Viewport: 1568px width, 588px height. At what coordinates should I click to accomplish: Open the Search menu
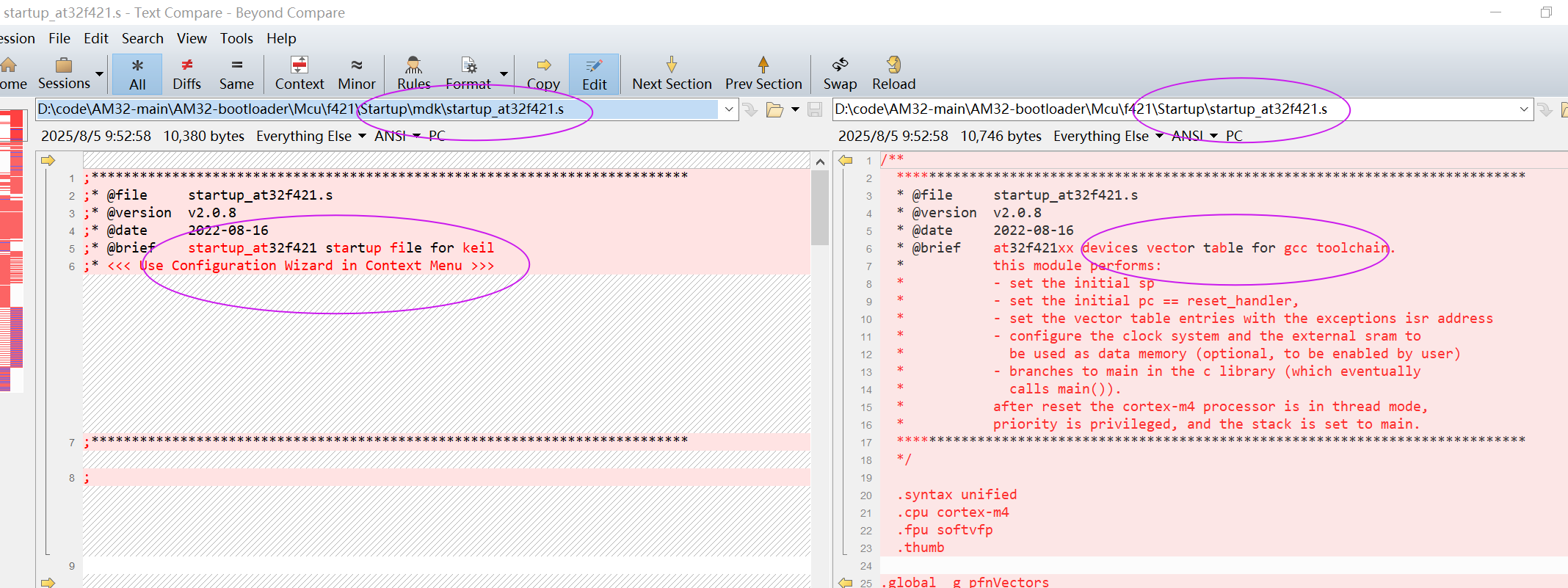[142, 38]
